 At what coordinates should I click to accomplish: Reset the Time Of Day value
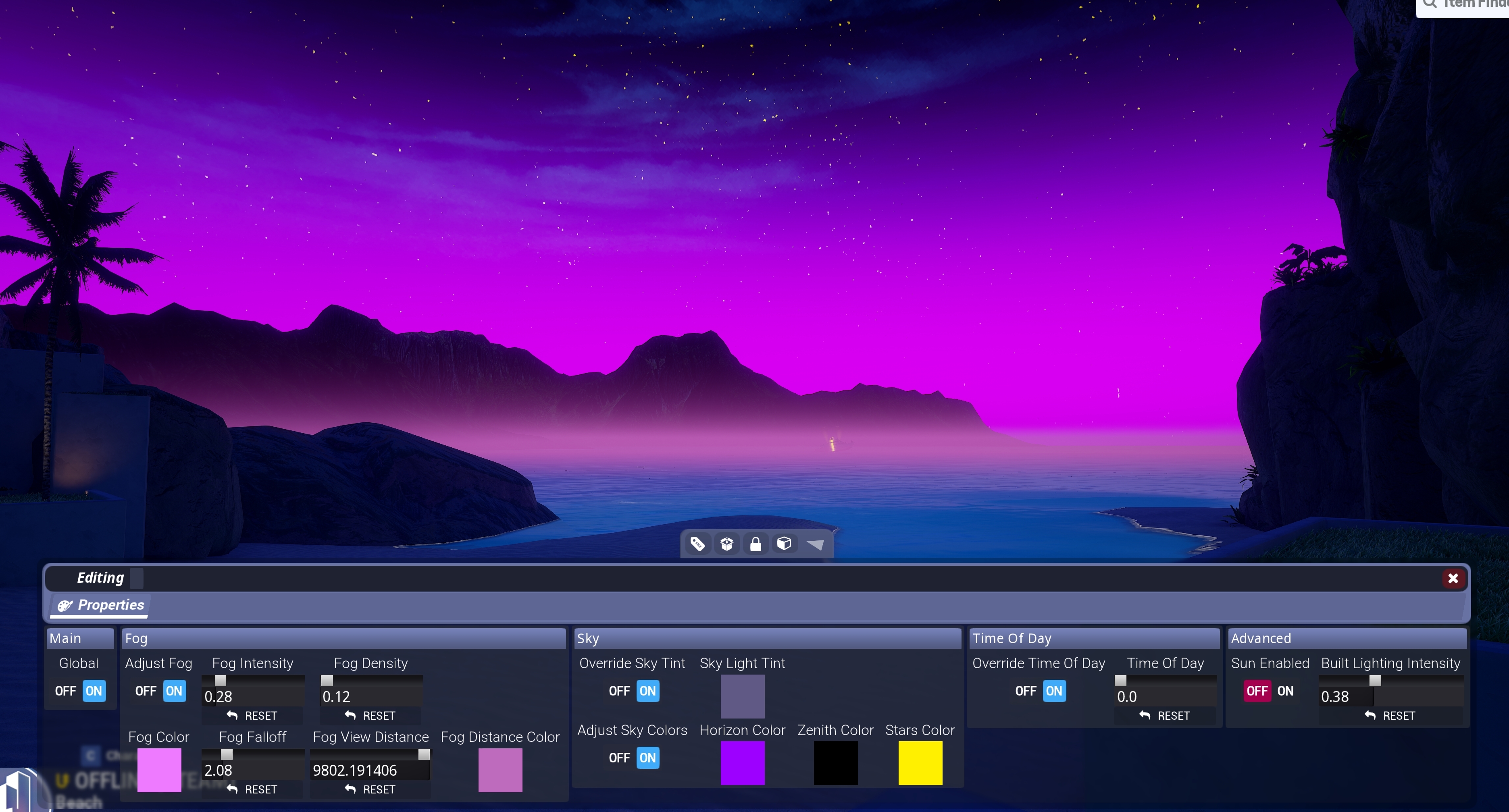1165,715
